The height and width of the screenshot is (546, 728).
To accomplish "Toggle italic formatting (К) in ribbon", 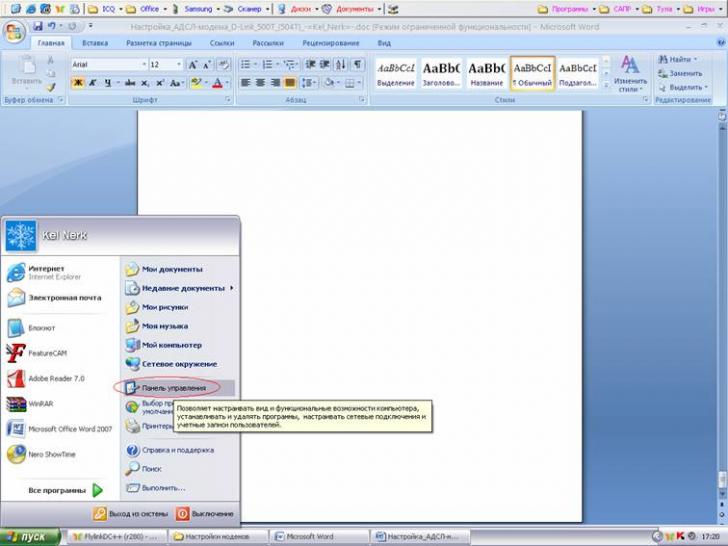I will (x=94, y=83).
